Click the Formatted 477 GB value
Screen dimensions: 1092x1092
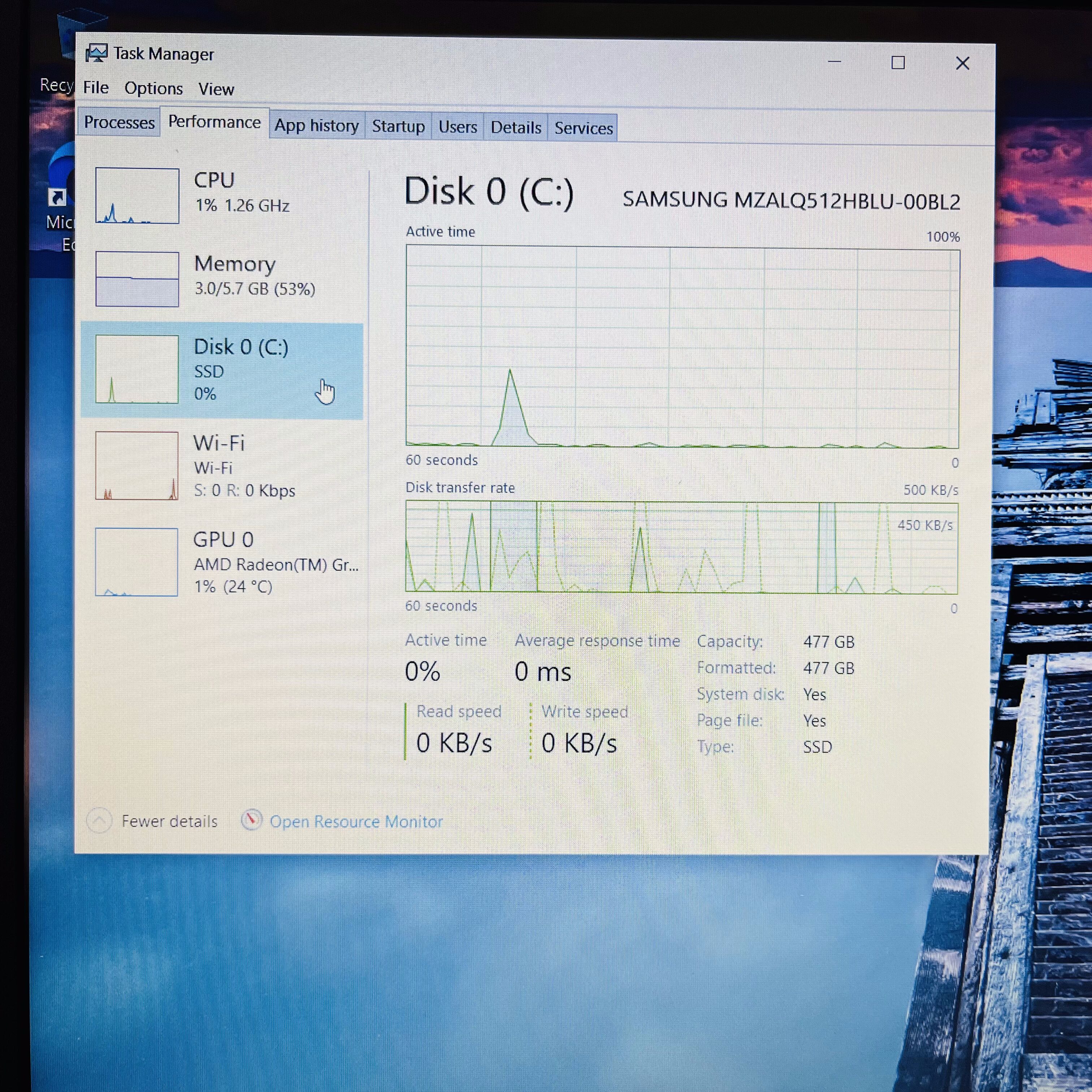pyautogui.click(x=829, y=668)
